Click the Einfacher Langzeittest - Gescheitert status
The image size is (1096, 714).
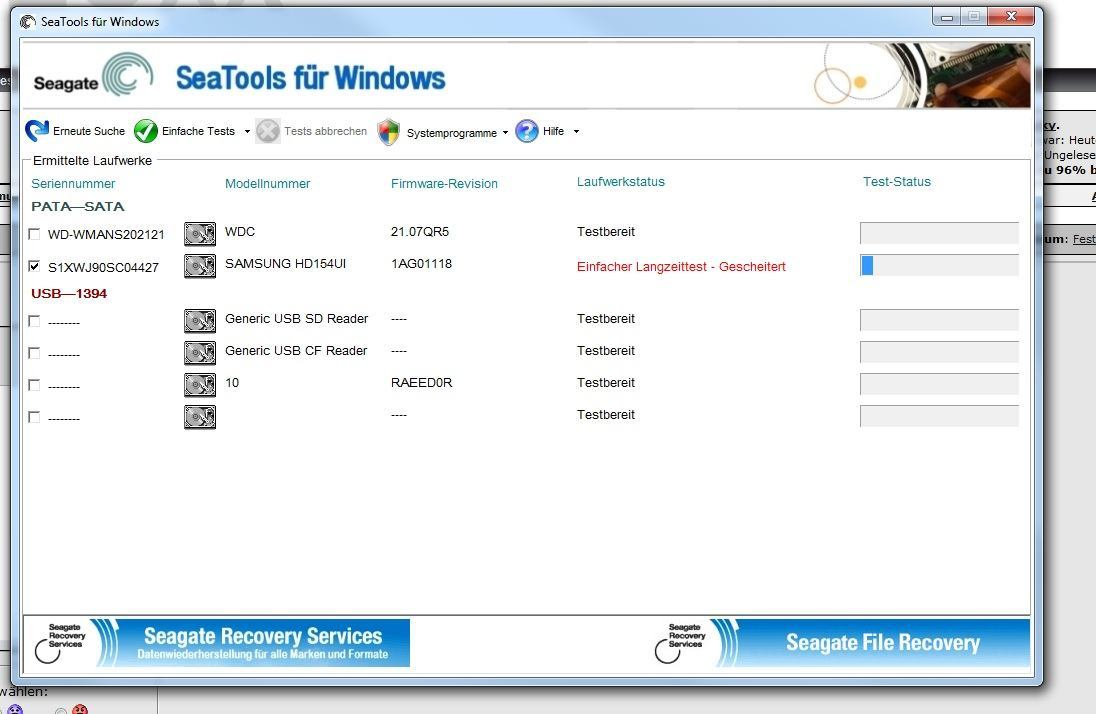[682, 266]
